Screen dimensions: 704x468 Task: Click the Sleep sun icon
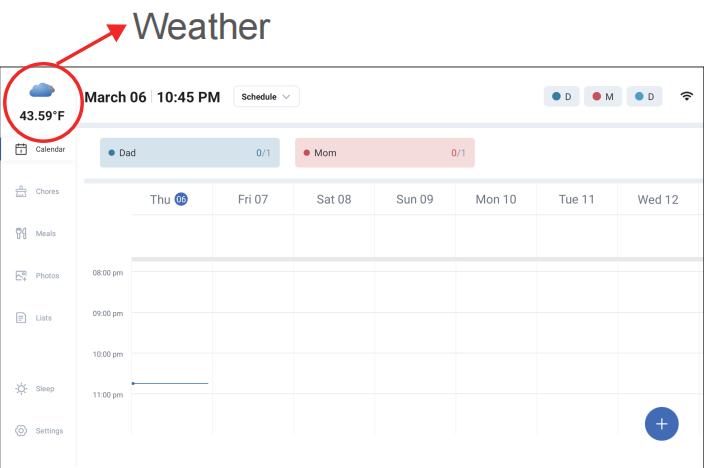pyautogui.click(x=21, y=389)
